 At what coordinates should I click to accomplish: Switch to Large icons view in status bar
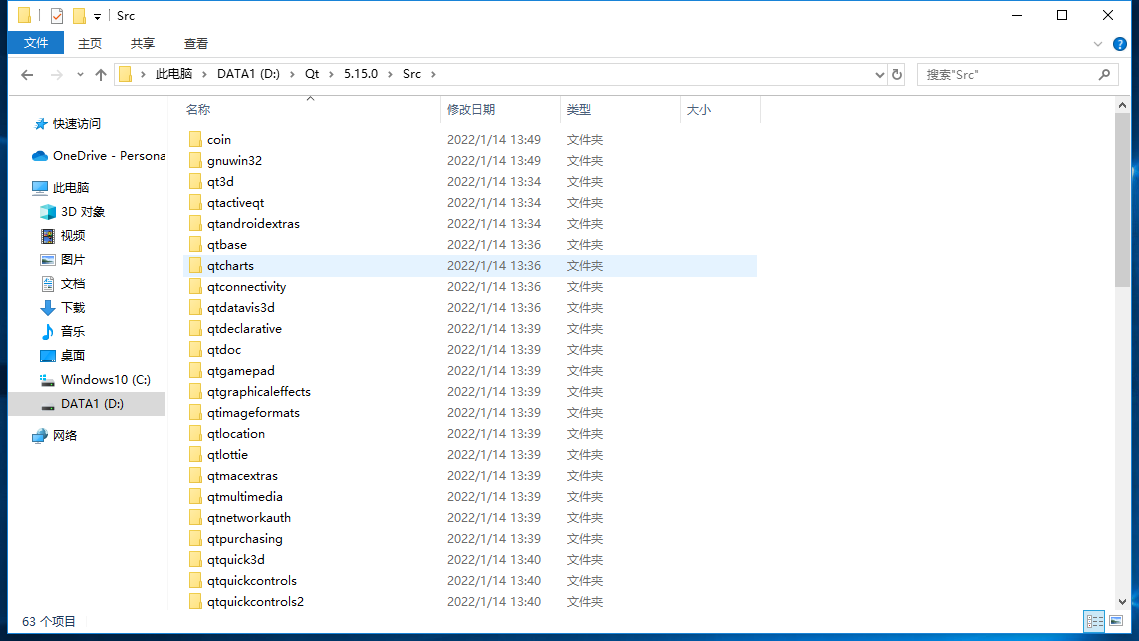[1116, 621]
